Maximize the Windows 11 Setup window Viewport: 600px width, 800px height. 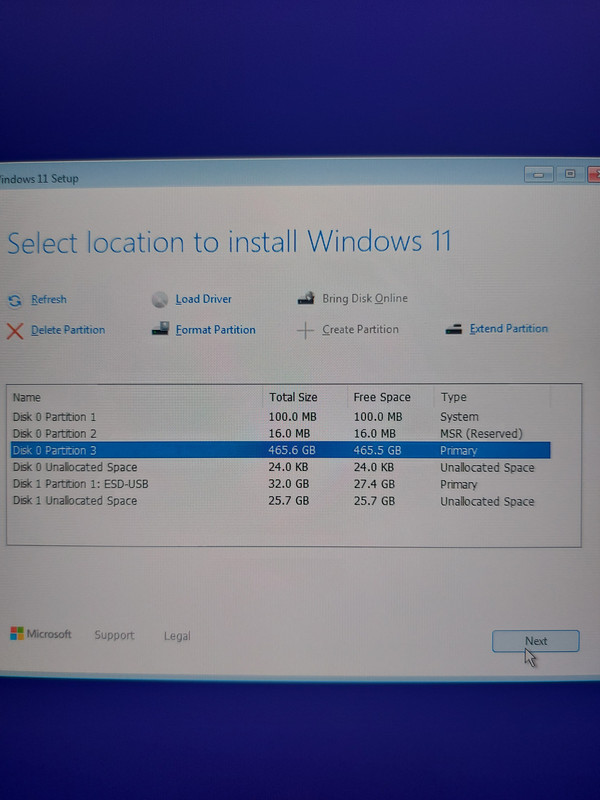[x=570, y=174]
